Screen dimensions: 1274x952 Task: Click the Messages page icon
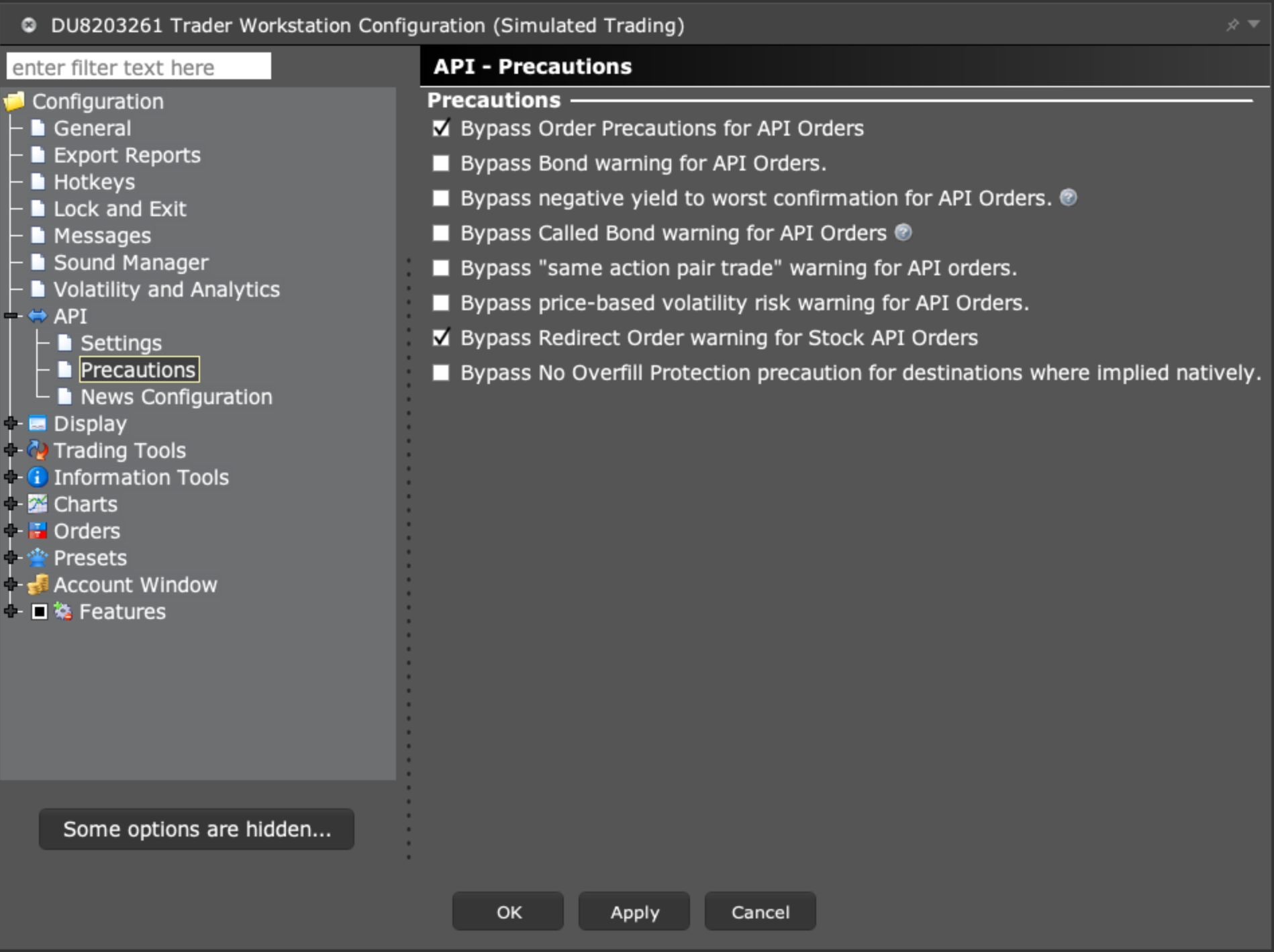(x=38, y=235)
